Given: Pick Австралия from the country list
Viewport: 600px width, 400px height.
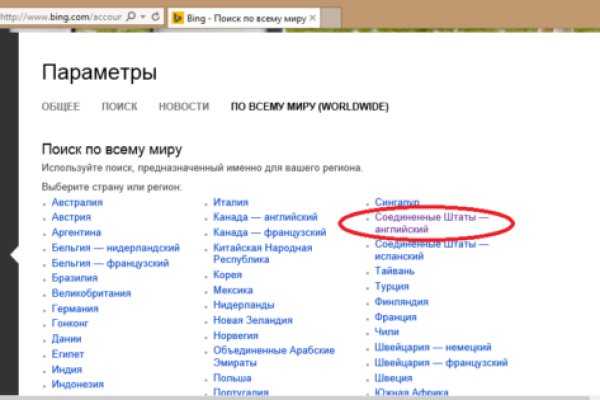Looking at the screenshot, I should click(x=78, y=202).
